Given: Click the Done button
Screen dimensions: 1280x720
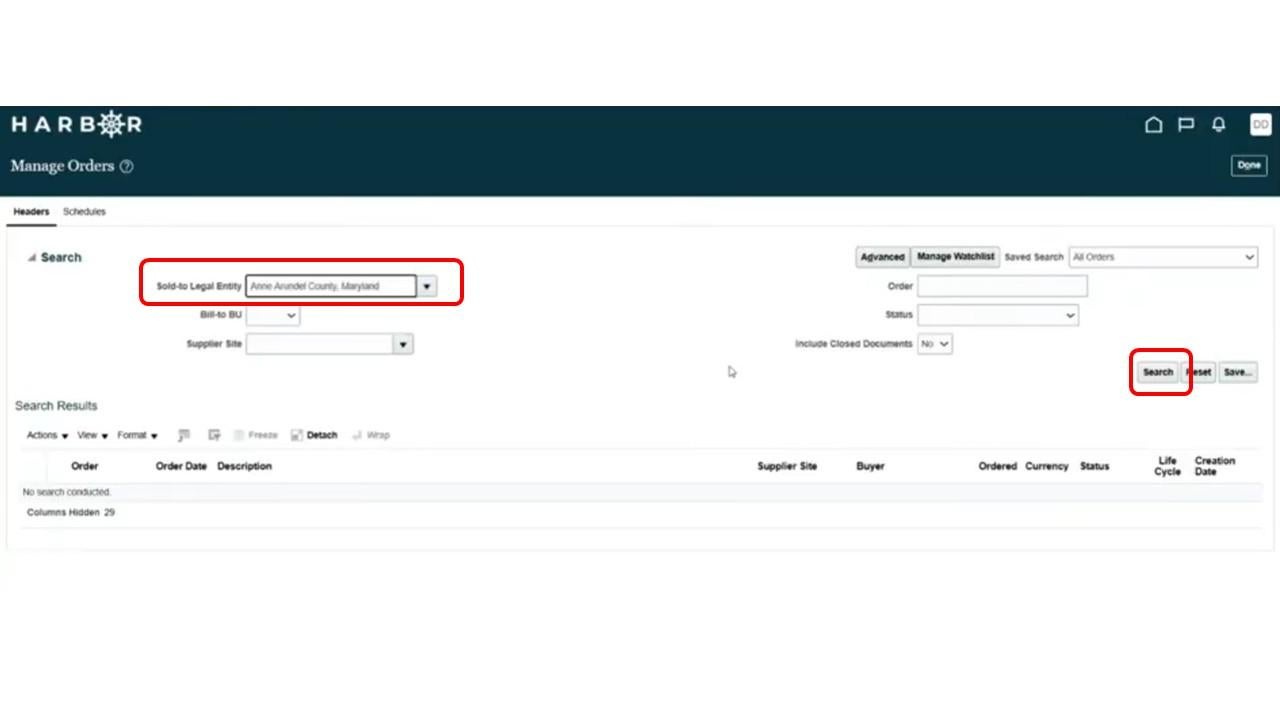Looking at the screenshot, I should 1249,165.
